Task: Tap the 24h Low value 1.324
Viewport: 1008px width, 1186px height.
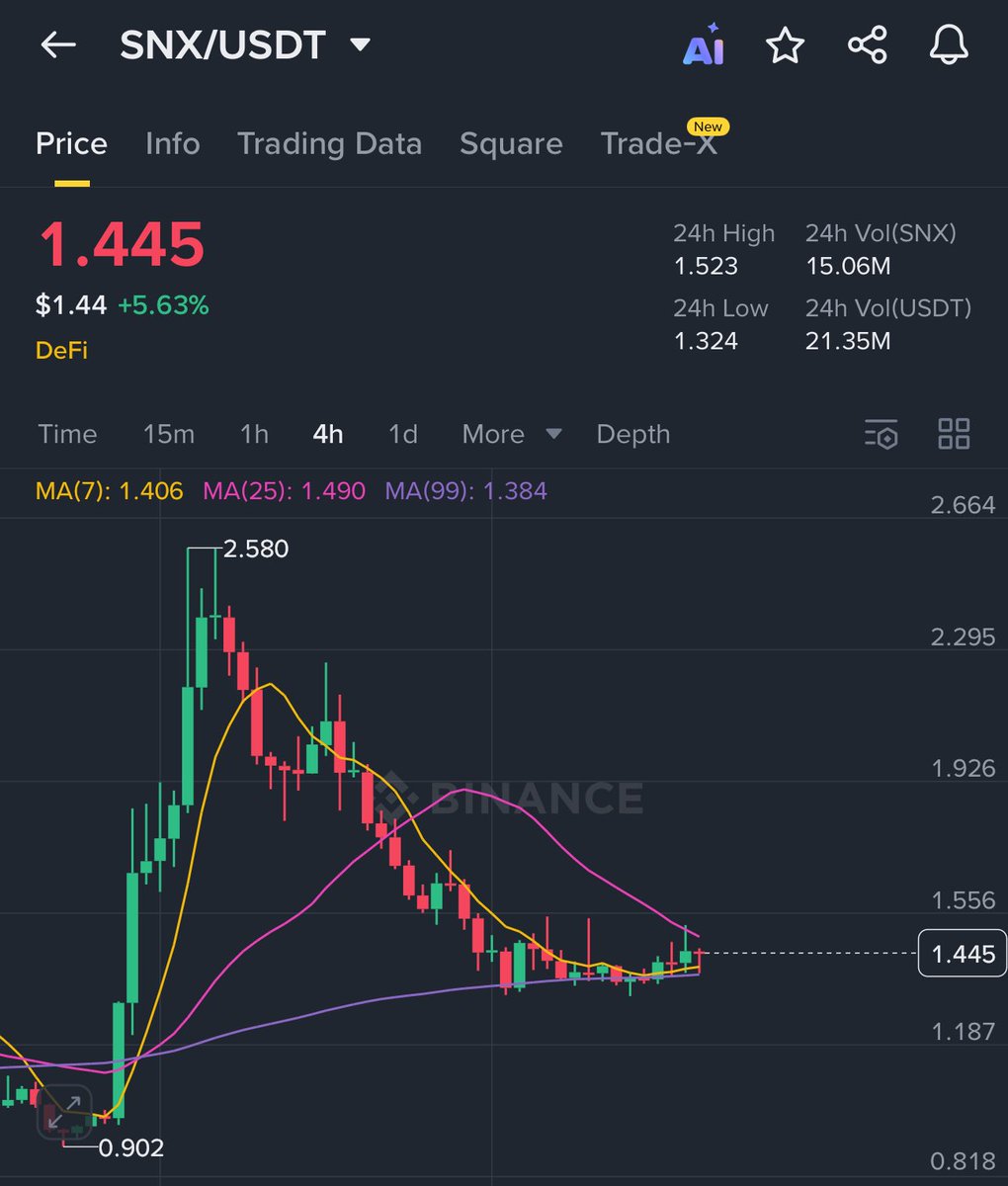Action: coord(706,341)
